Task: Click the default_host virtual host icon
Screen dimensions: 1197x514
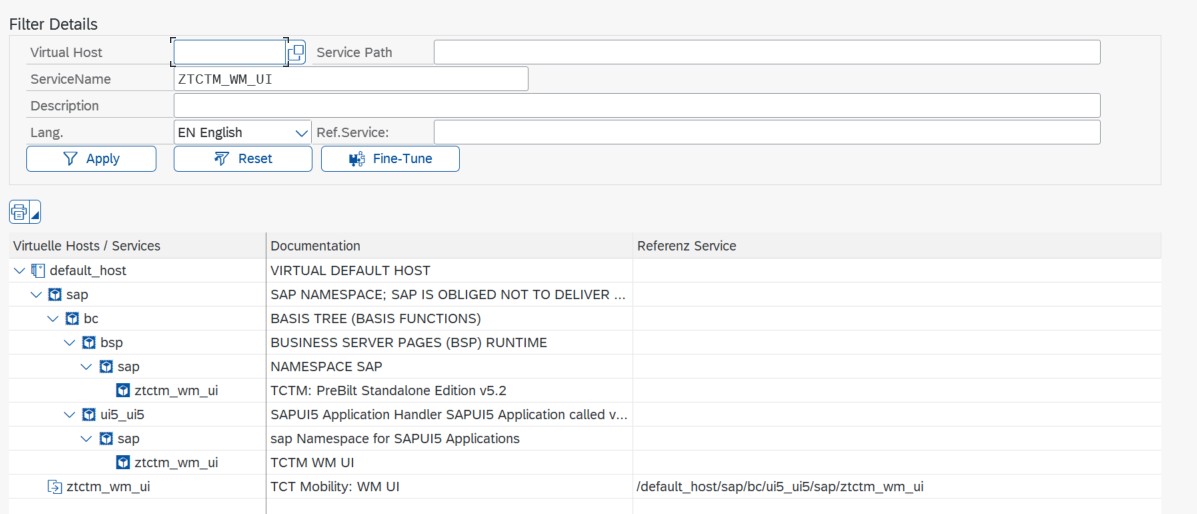Action: (x=38, y=270)
